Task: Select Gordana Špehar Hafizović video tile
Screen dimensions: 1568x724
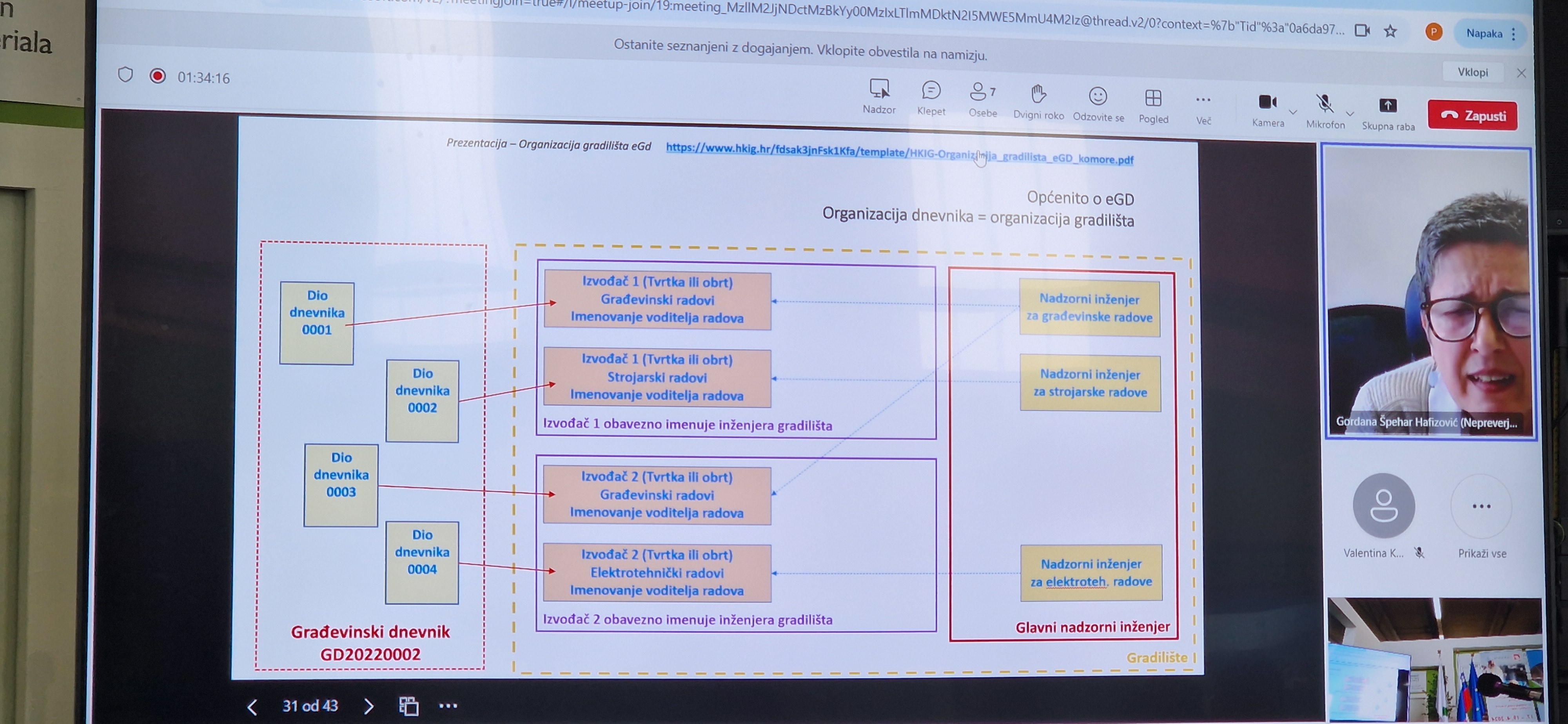Action: pos(1430,291)
